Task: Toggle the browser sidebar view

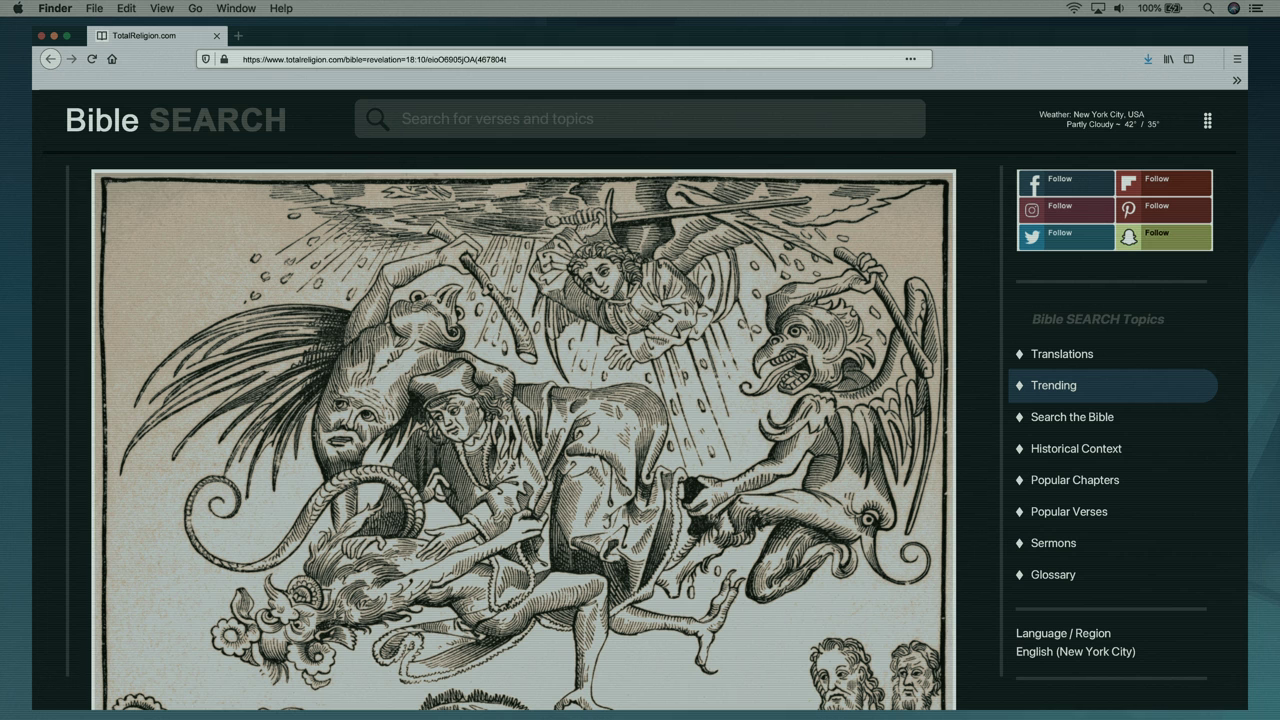Action: click(x=1189, y=59)
